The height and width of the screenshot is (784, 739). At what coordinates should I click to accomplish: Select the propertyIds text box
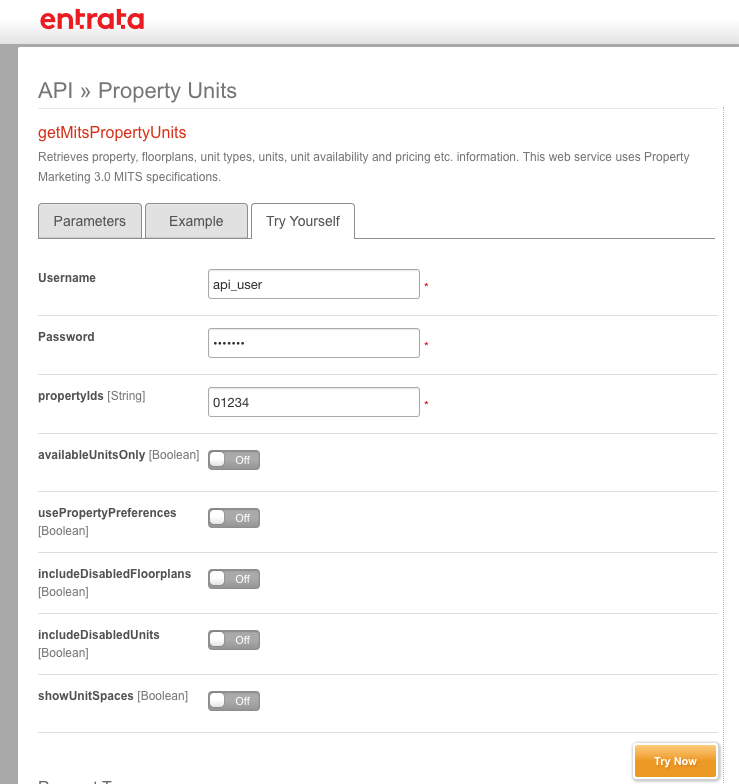(x=314, y=402)
